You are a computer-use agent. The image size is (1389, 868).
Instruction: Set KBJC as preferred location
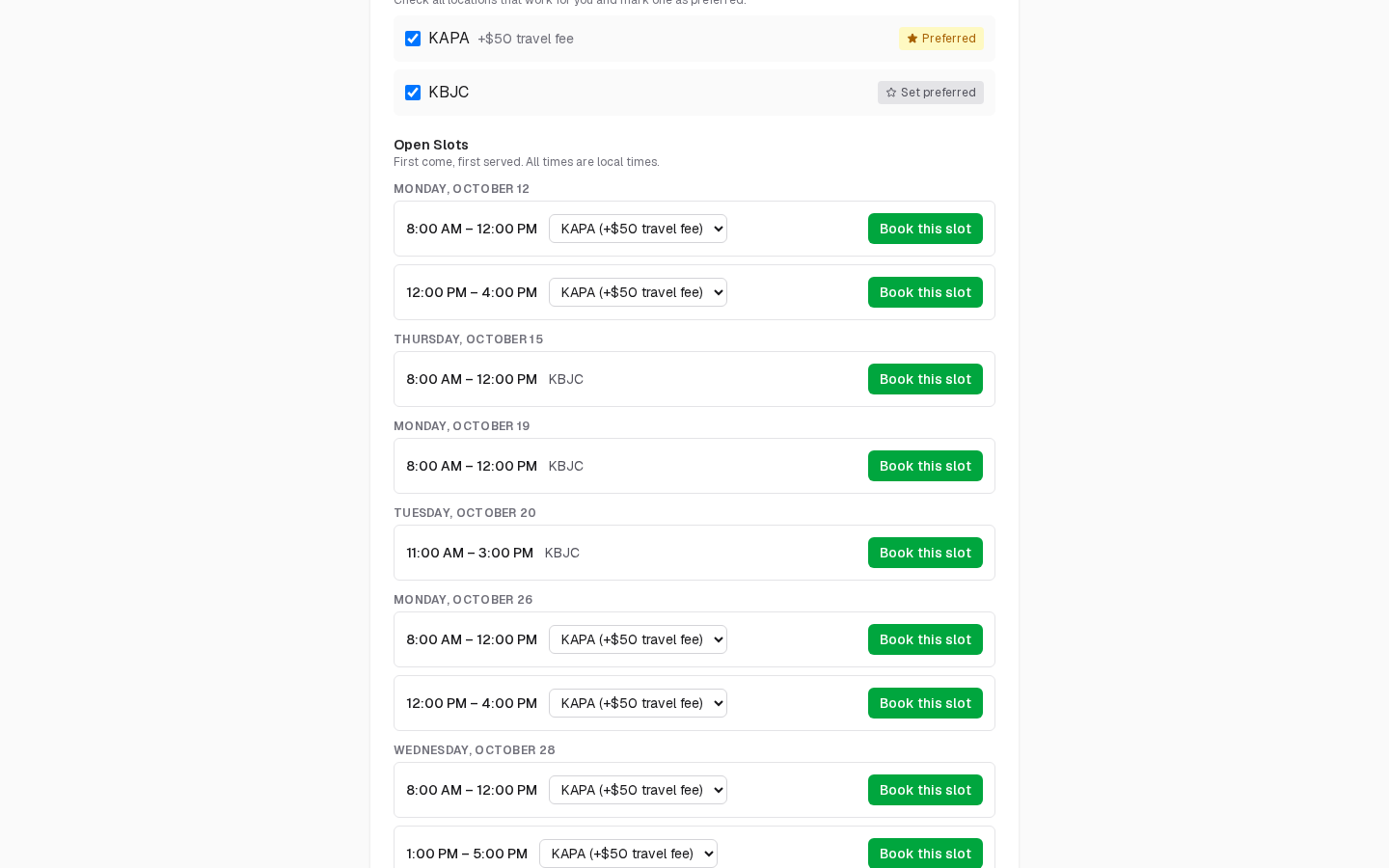coord(931,93)
